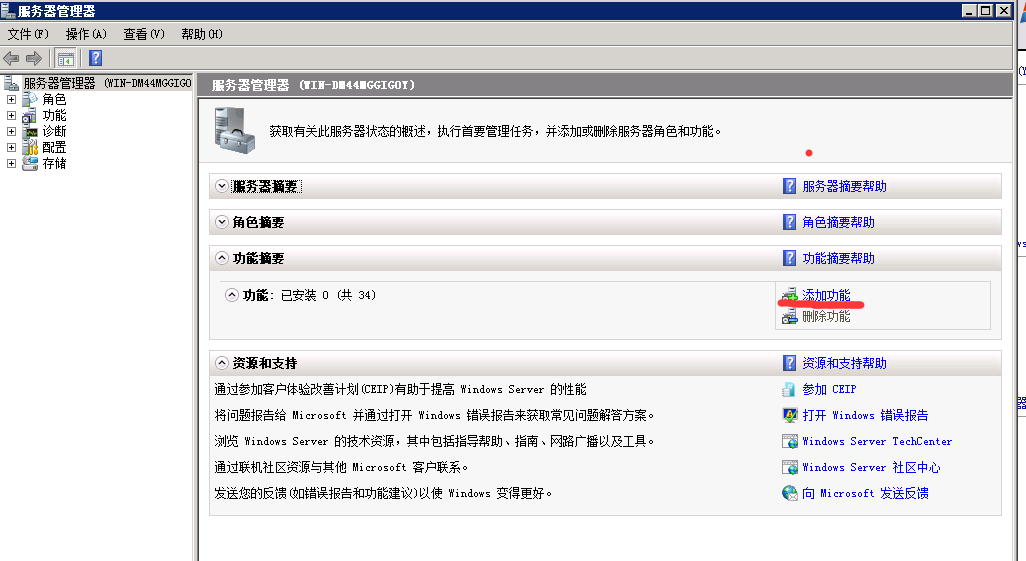
Task: Select the 配置 tree label
Action: tap(54, 148)
